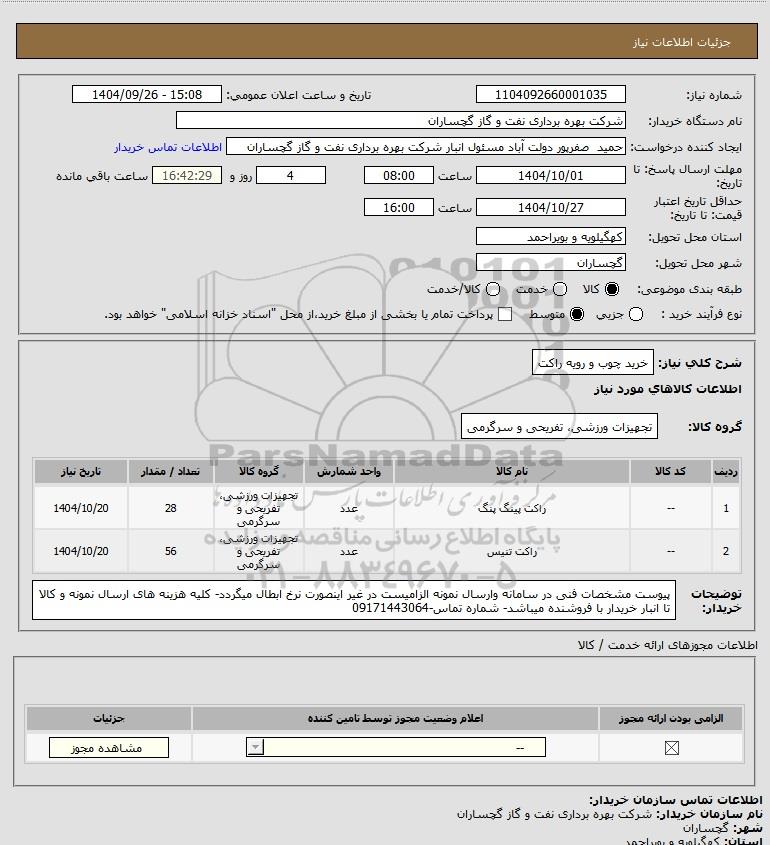Toggle the اسناد خزانه اسلامی payment checkbox
Viewport: 770px width, 845px height.
[504, 314]
